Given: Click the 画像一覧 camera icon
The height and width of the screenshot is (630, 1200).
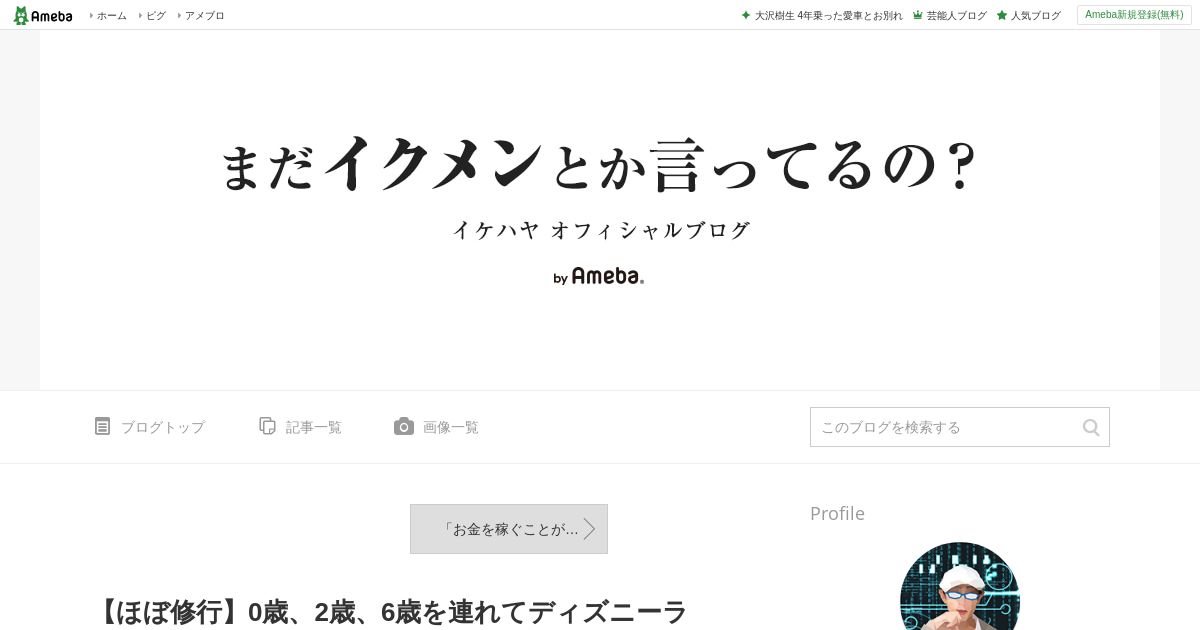Looking at the screenshot, I should point(404,426).
